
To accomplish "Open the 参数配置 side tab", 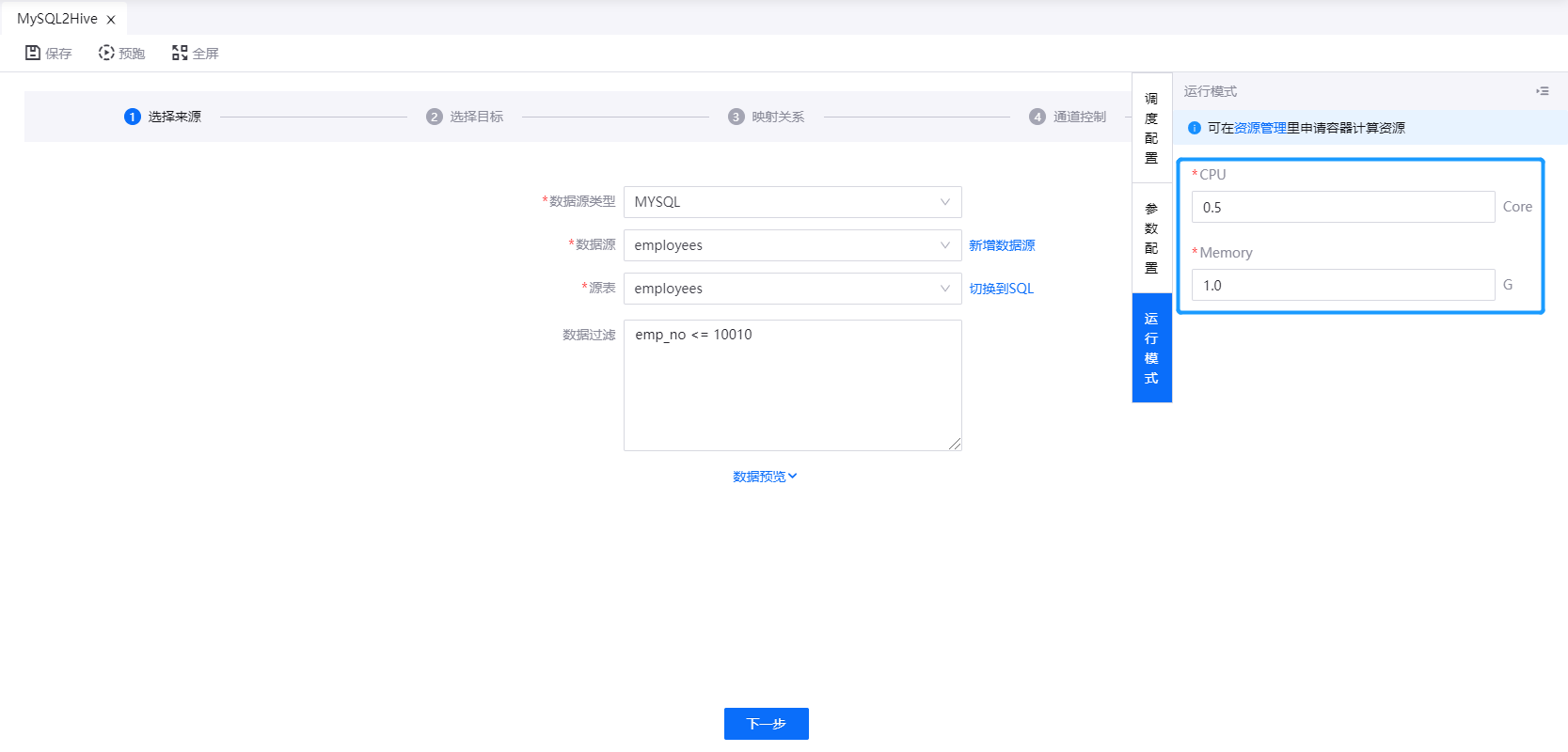I will [x=1151, y=238].
